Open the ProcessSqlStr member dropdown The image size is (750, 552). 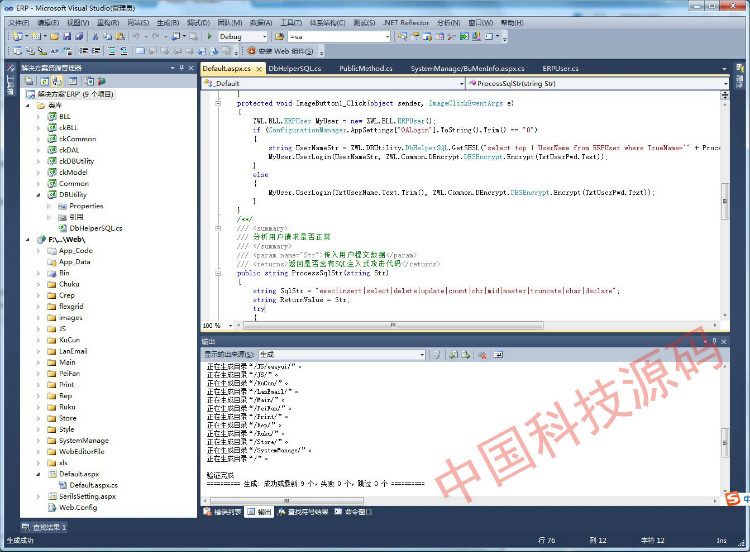coord(602,84)
